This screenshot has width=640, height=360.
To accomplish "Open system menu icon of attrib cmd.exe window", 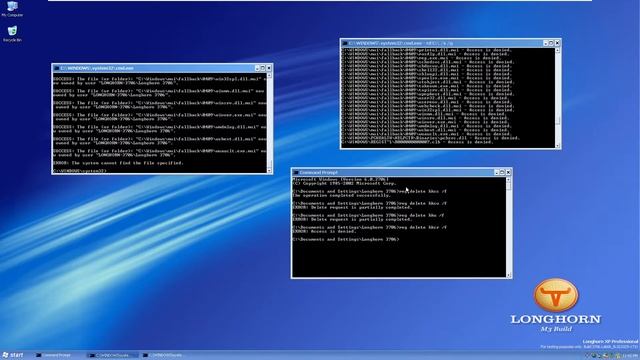I will point(345,43).
